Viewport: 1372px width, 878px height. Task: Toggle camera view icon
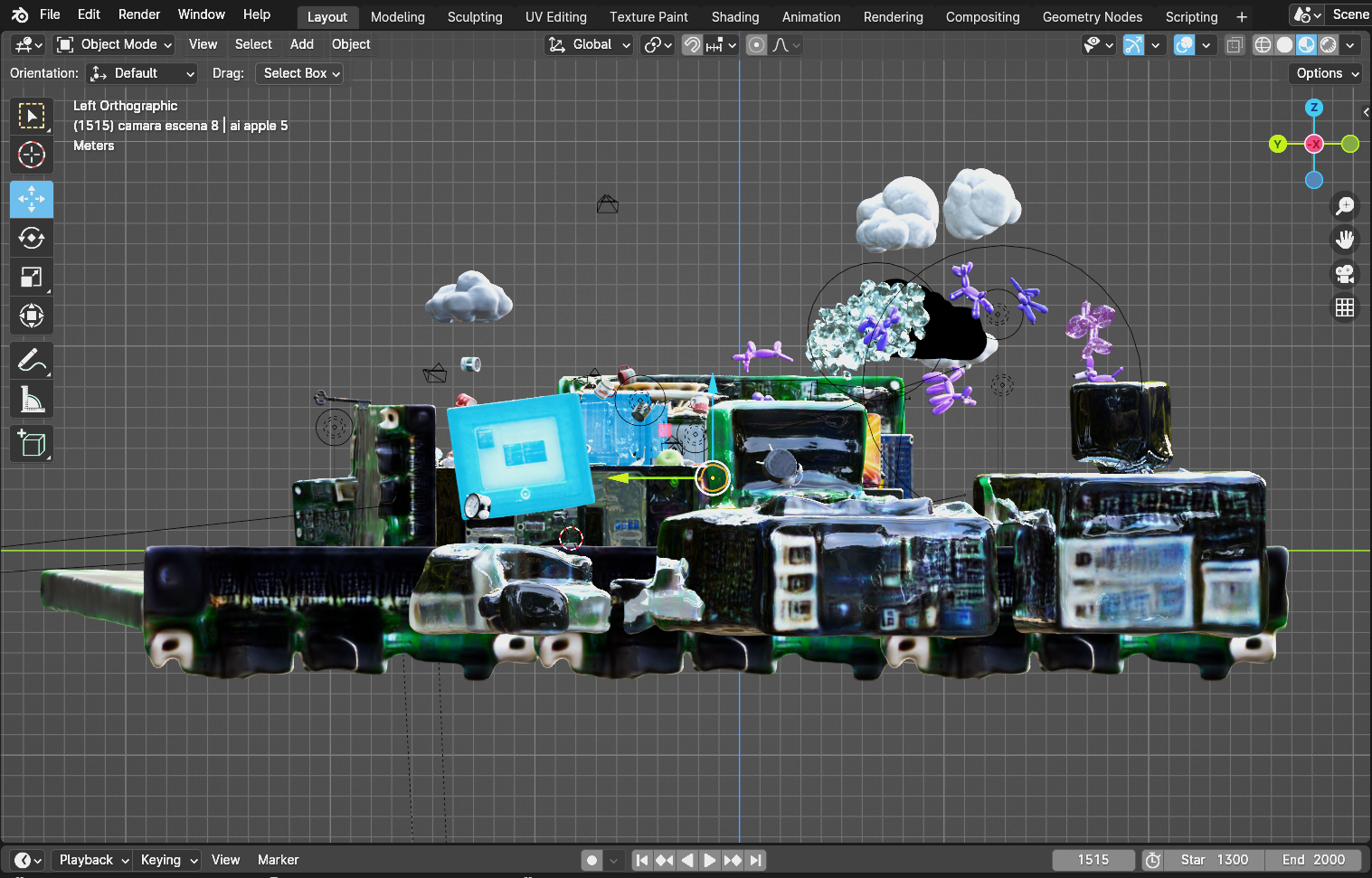click(1345, 274)
